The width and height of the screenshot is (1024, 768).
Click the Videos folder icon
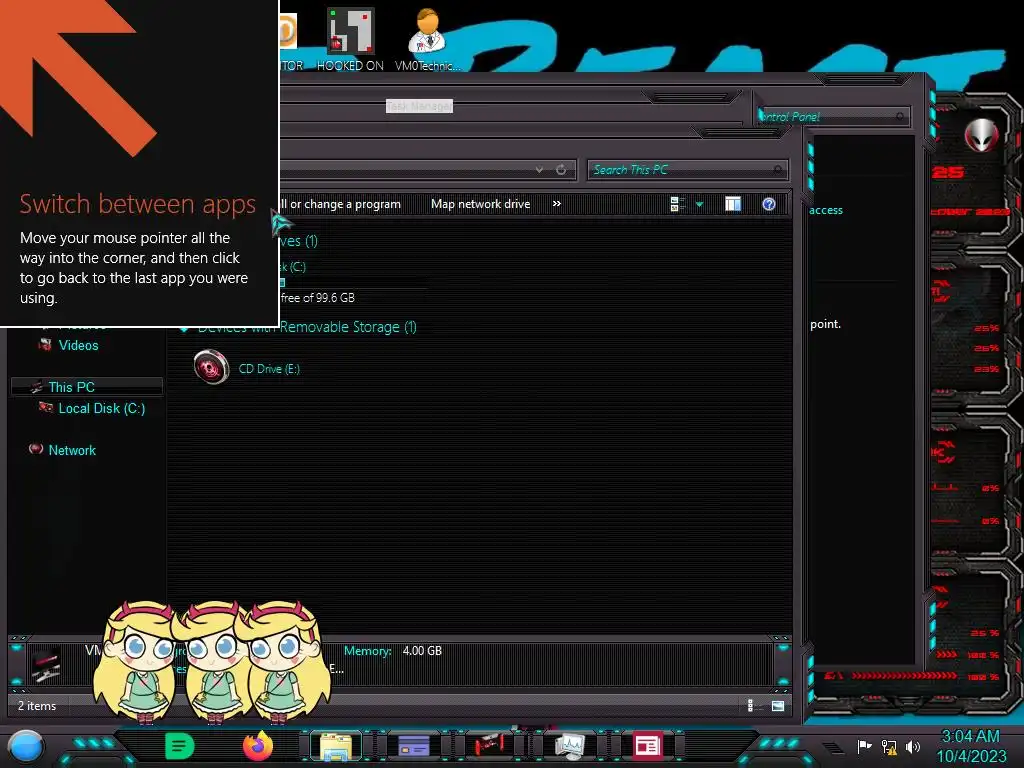[45, 345]
